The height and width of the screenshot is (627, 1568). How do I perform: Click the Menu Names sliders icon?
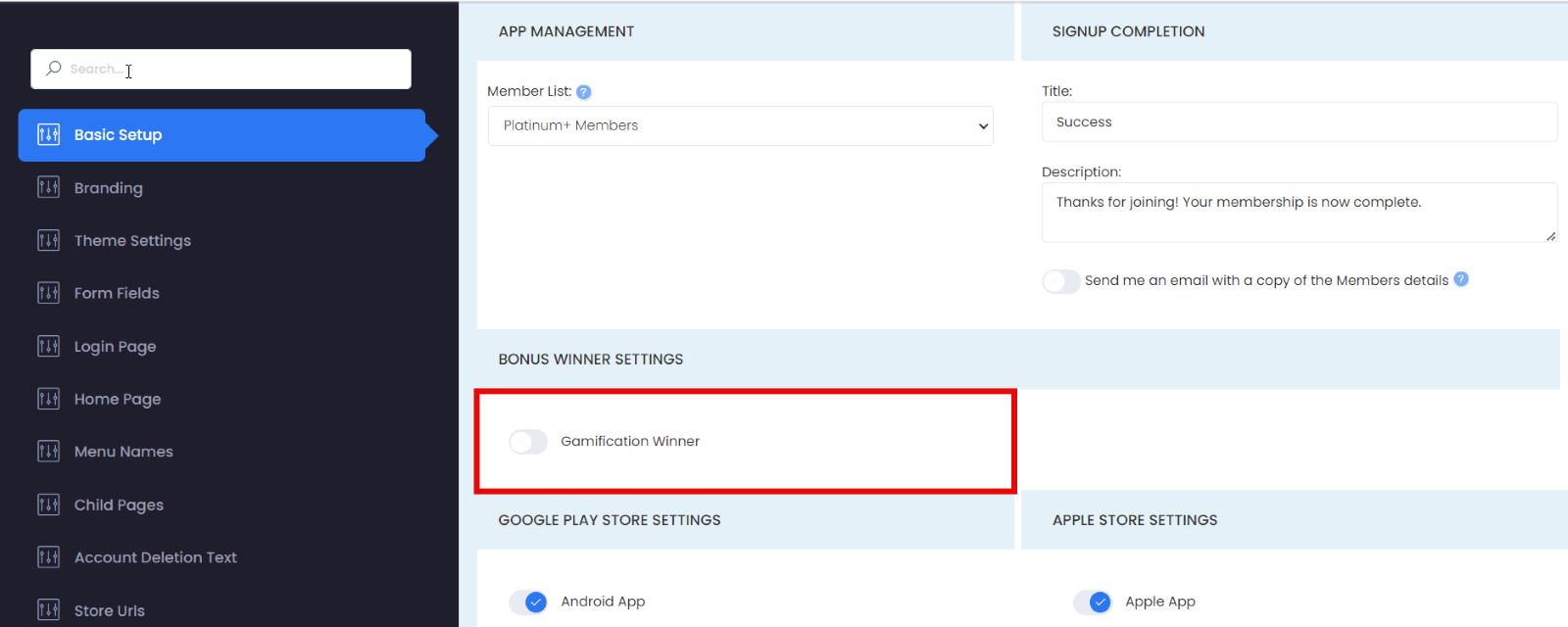pos(48,452)
